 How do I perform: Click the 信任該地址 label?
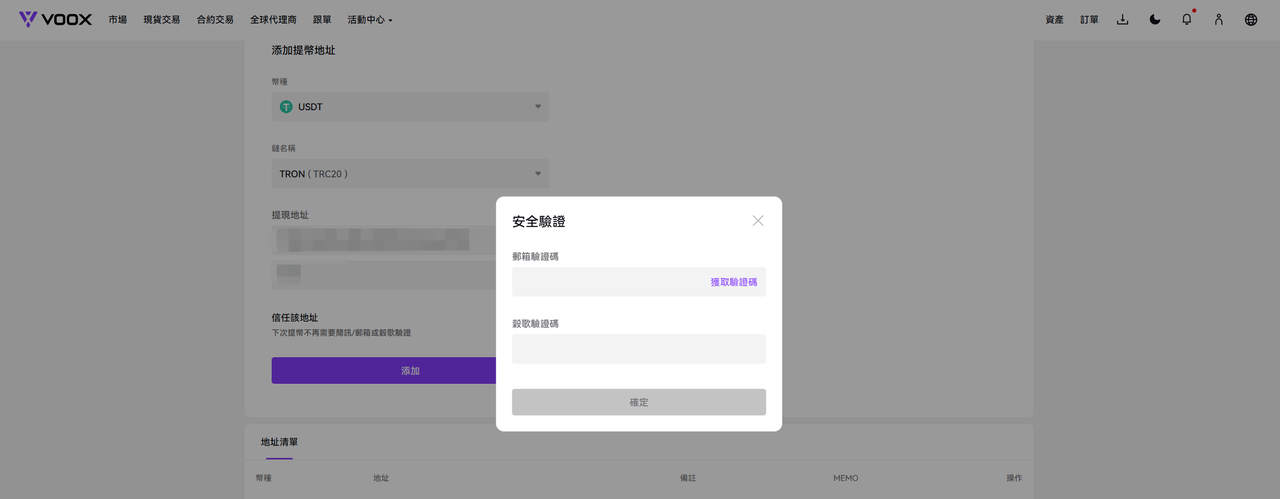(x=295, y=317)
